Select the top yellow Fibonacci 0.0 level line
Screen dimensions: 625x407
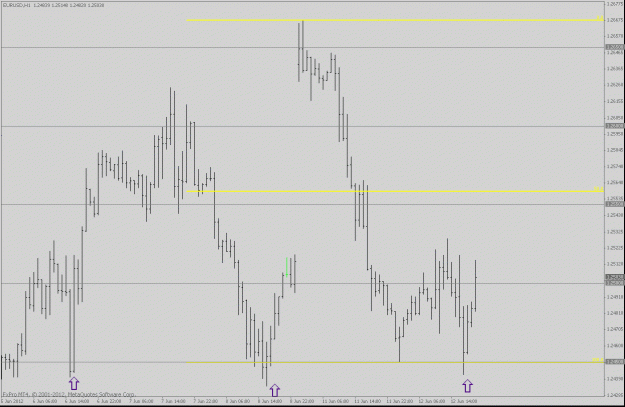tap(395, 20)
